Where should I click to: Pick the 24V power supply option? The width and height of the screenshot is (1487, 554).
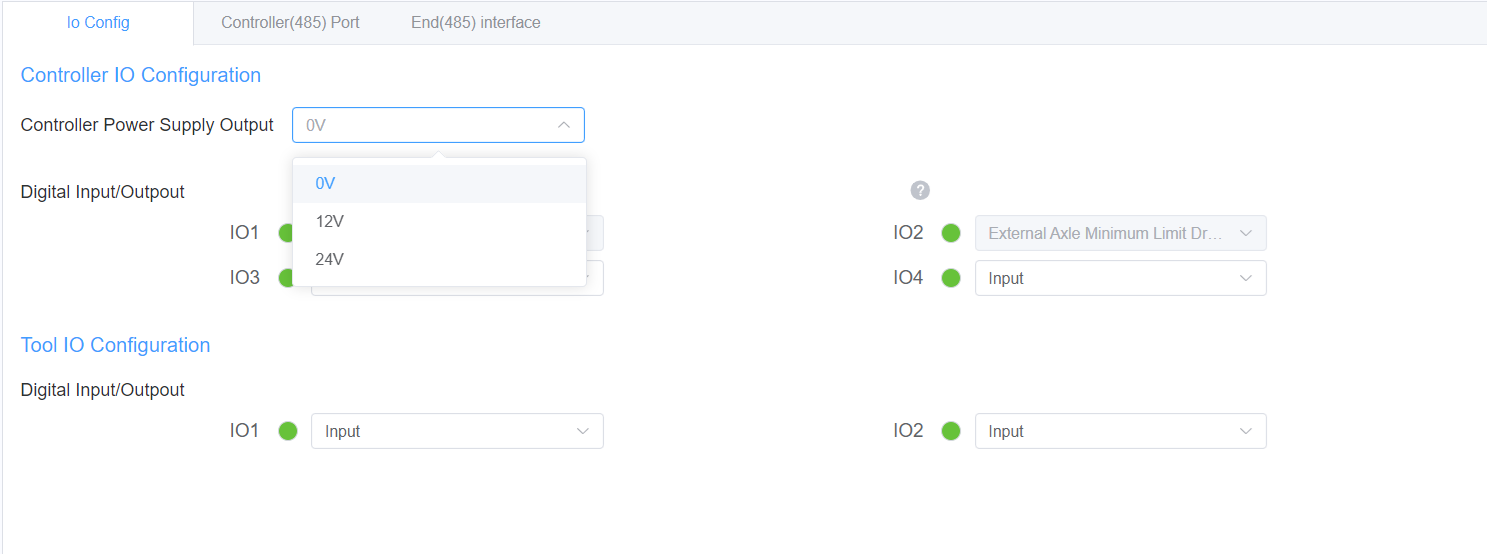click(330, 259)
